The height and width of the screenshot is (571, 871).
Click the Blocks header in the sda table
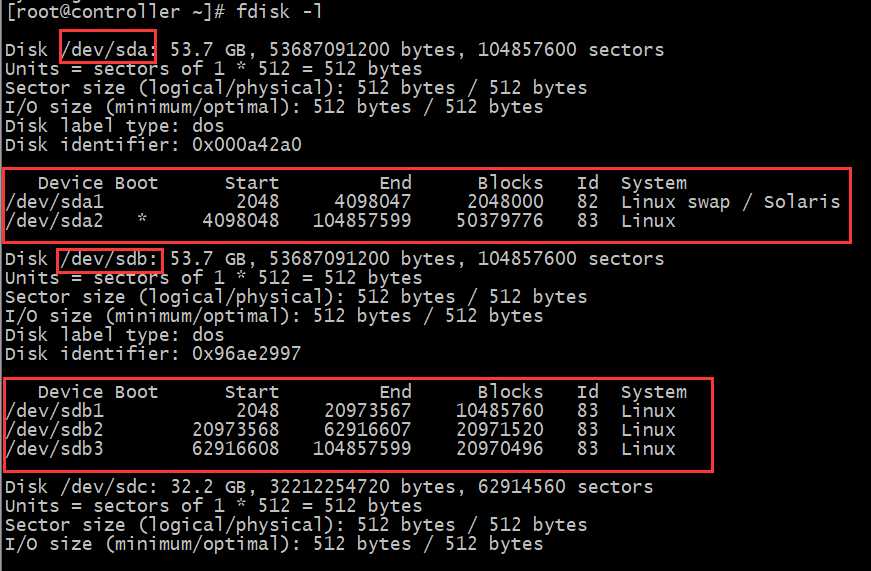(x=510, y=183)
